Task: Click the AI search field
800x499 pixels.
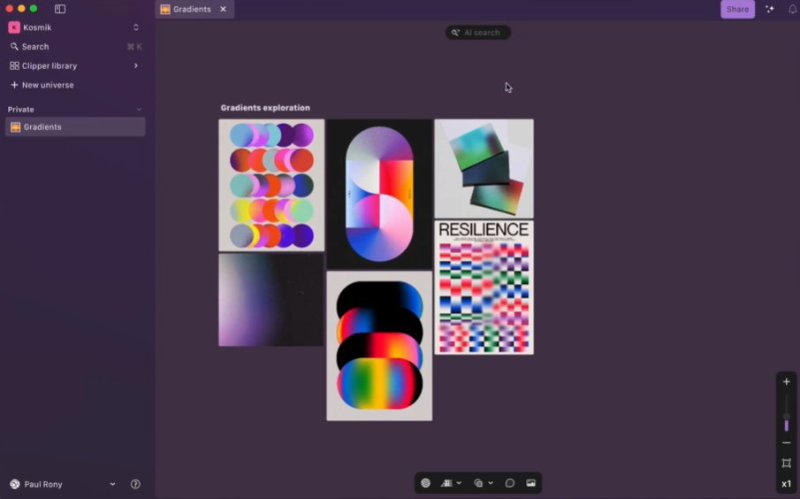Action: pyautogui.click(x=478, y=33)
